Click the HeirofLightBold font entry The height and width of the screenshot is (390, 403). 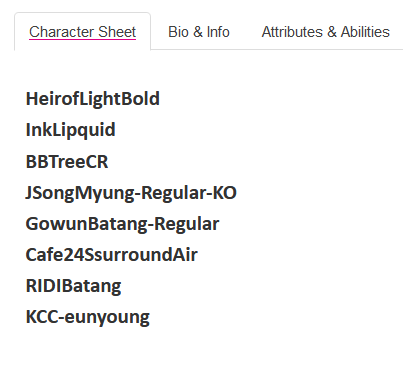(x=93, y=99)
